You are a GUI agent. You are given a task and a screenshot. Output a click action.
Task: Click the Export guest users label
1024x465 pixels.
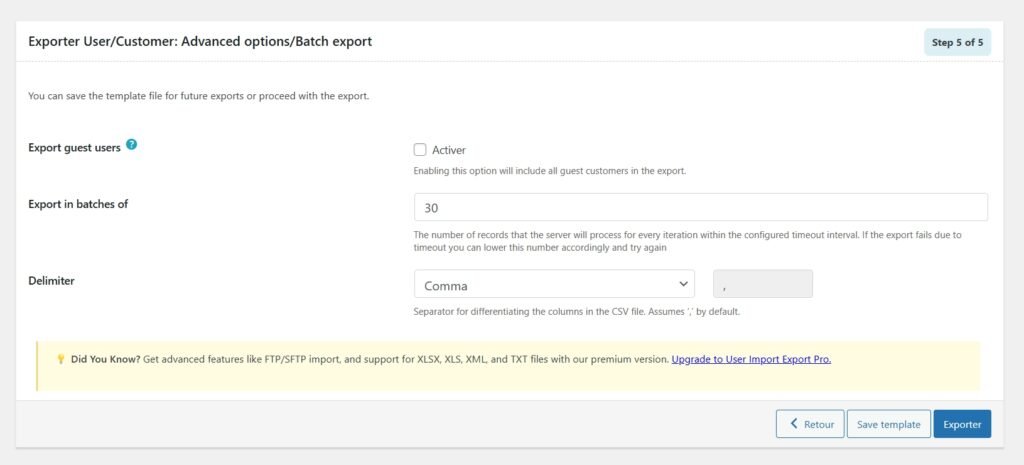tap(74, 147)
